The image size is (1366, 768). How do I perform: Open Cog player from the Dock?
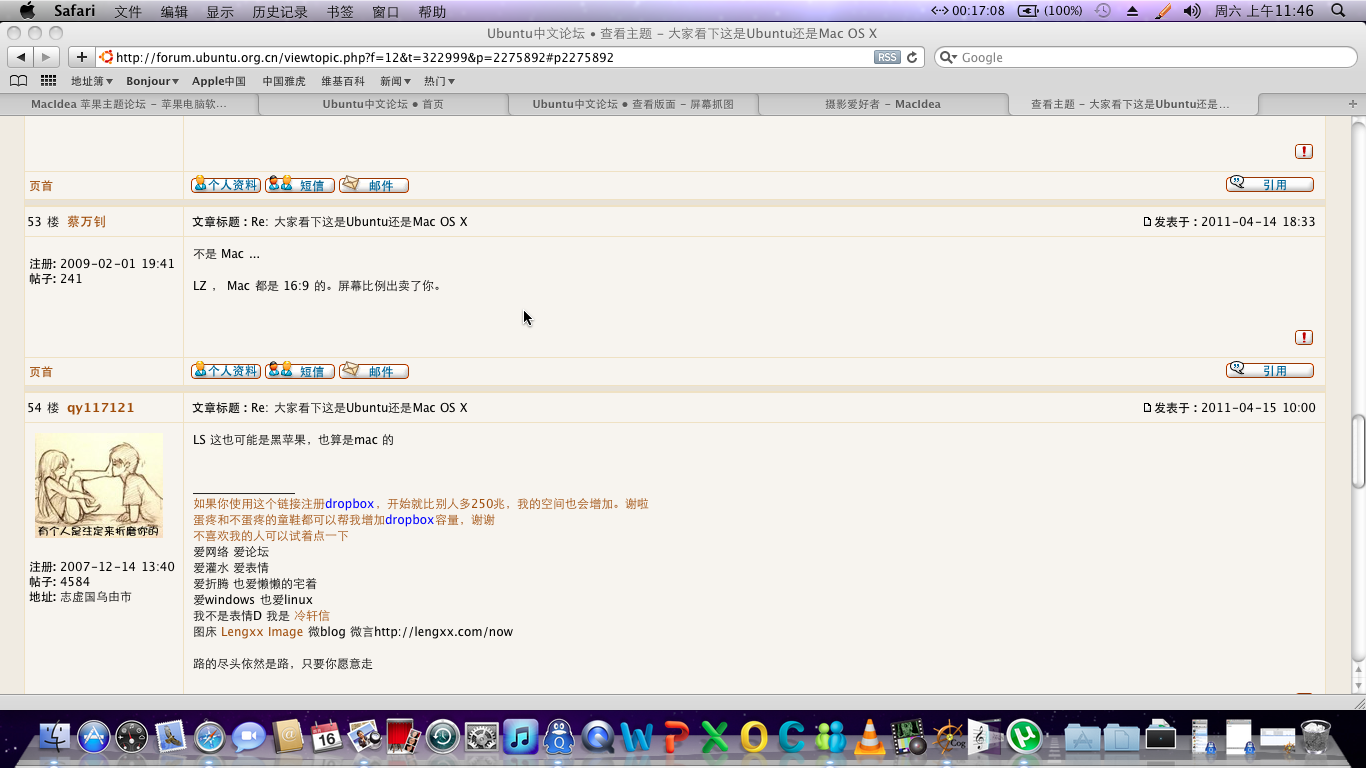pyautogui.click(x=948, y=739)
